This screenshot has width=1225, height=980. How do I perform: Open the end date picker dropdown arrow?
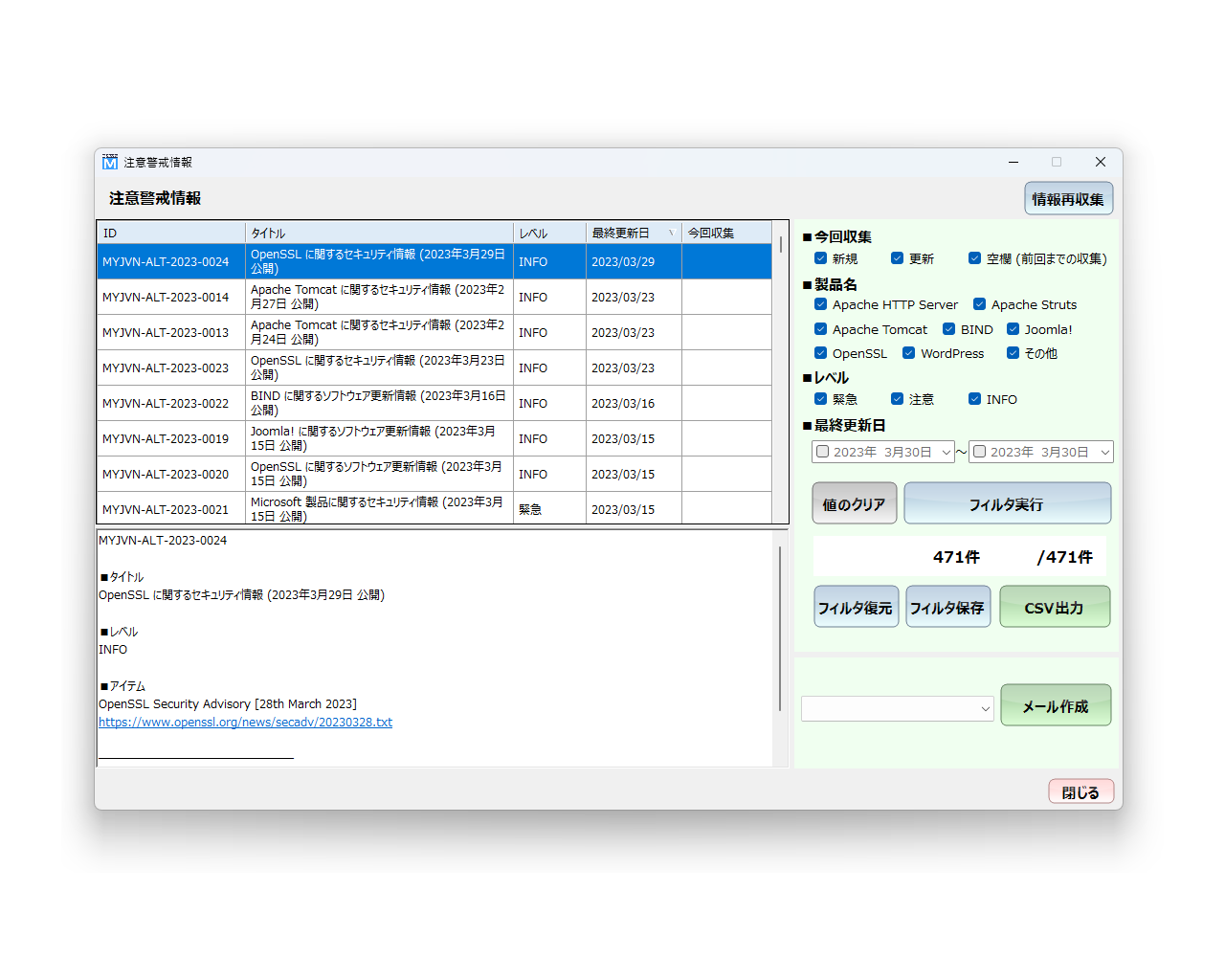click(x=1104, y=452)
